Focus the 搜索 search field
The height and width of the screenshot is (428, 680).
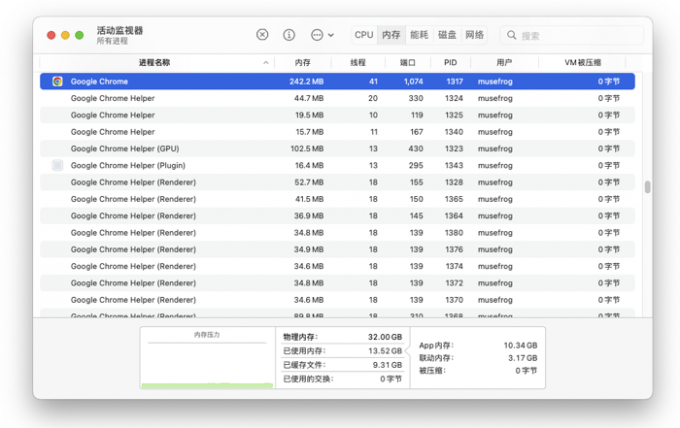click(x=572, y=35)
